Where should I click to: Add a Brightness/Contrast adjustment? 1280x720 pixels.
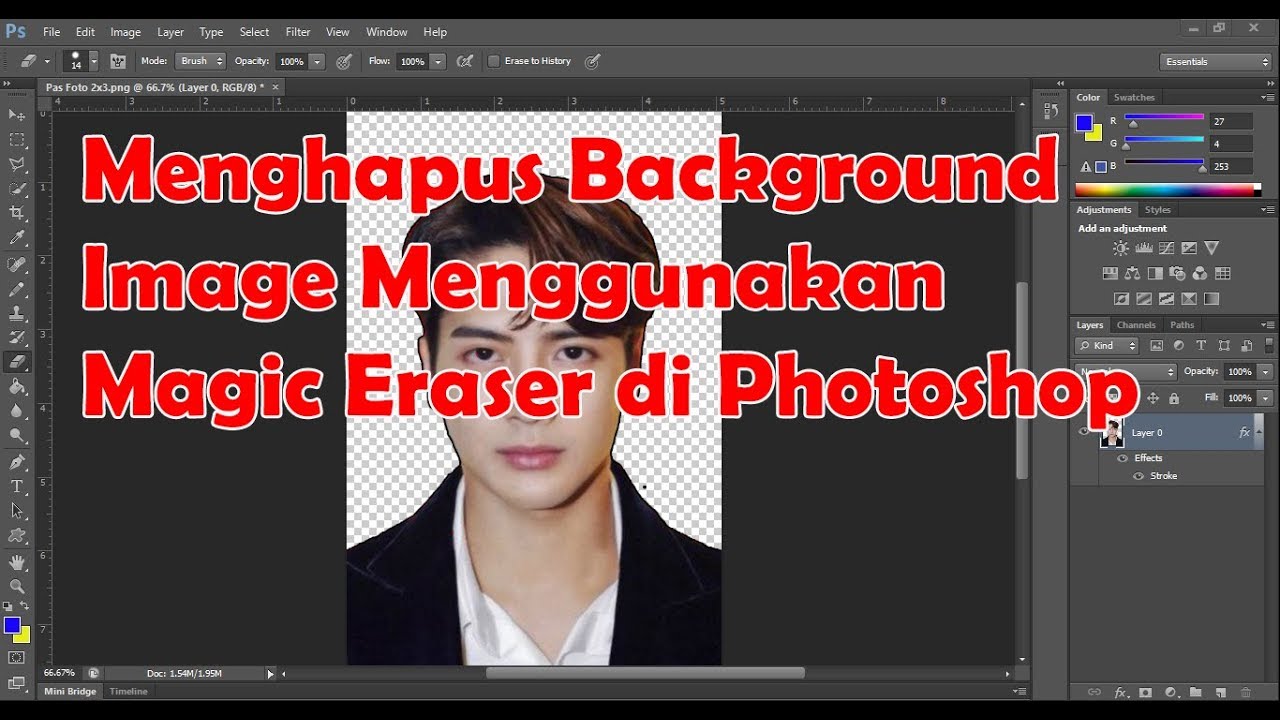(x=1120, y=248)
